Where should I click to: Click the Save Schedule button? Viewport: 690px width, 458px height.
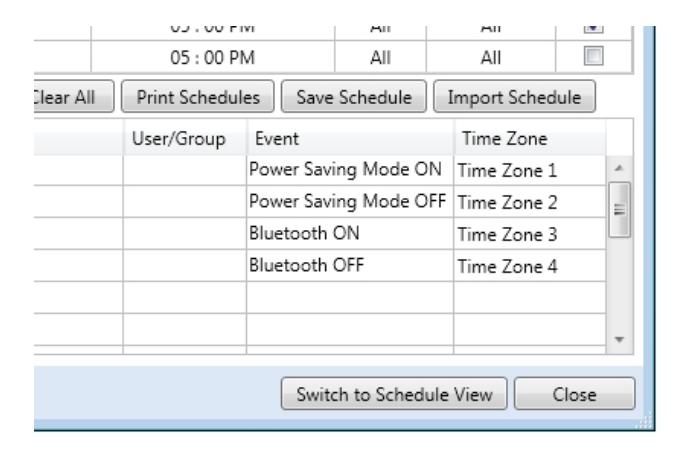[354, 96]
